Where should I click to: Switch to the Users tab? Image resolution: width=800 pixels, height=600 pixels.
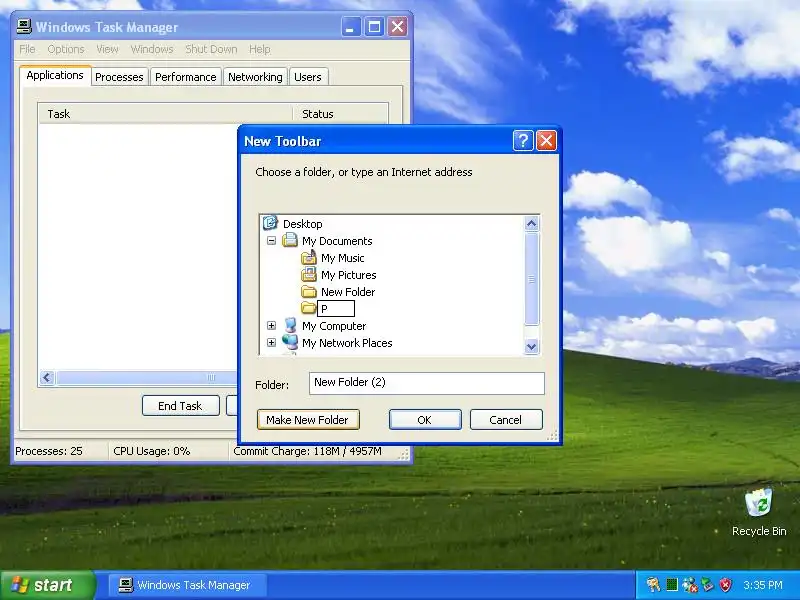point(308,77)
